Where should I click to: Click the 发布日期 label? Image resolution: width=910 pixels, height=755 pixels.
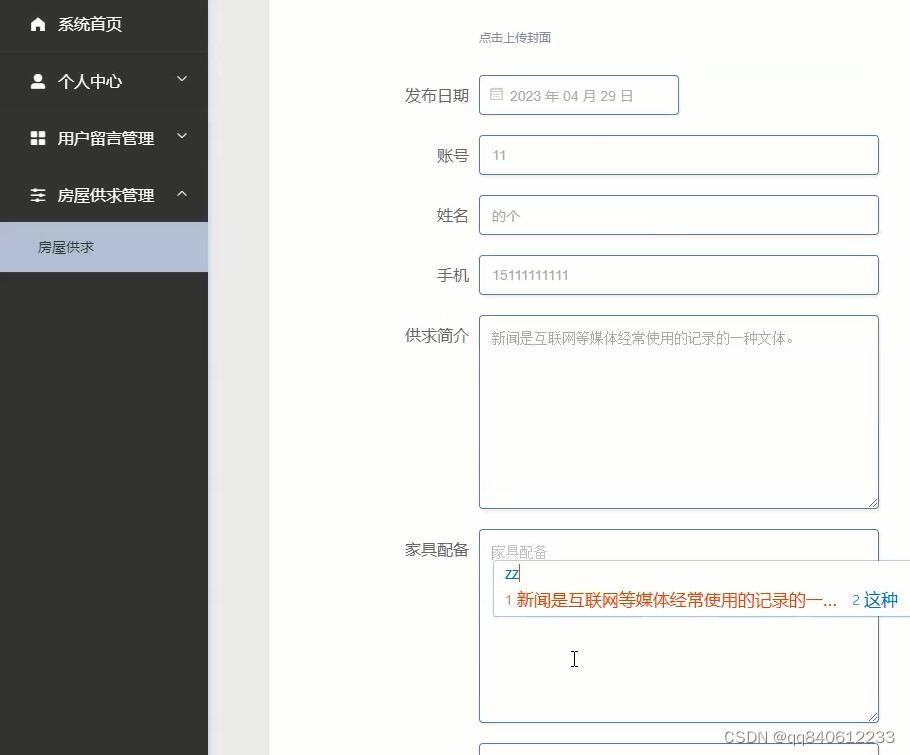coord(436,96)
